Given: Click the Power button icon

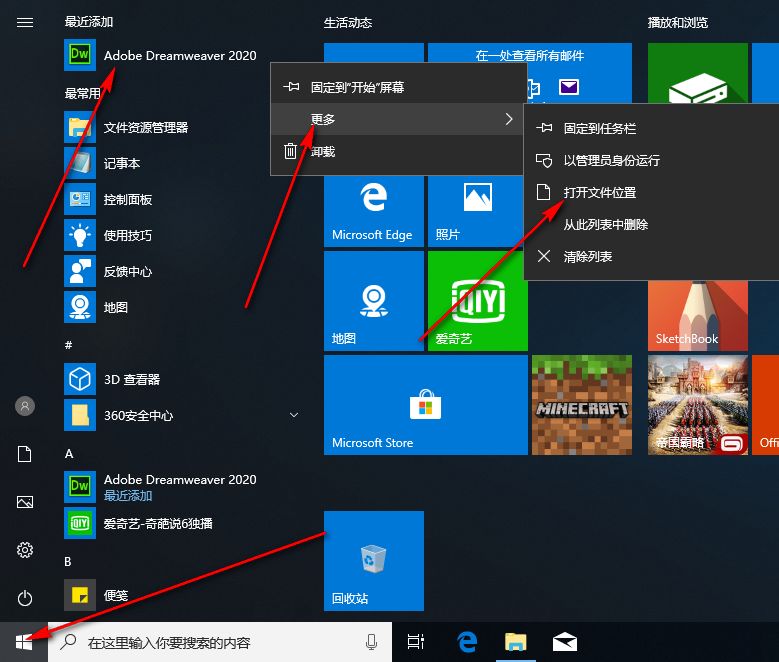Looking at the screenshot, I should point(25,598).
